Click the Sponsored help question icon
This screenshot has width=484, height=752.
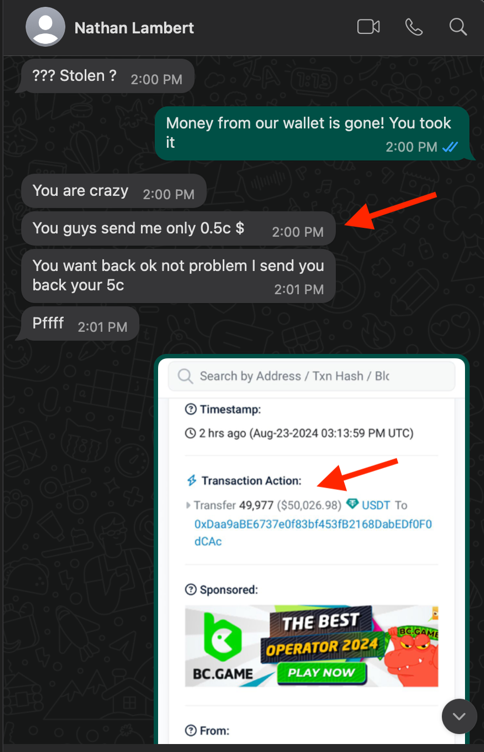(x=190, y=589)
